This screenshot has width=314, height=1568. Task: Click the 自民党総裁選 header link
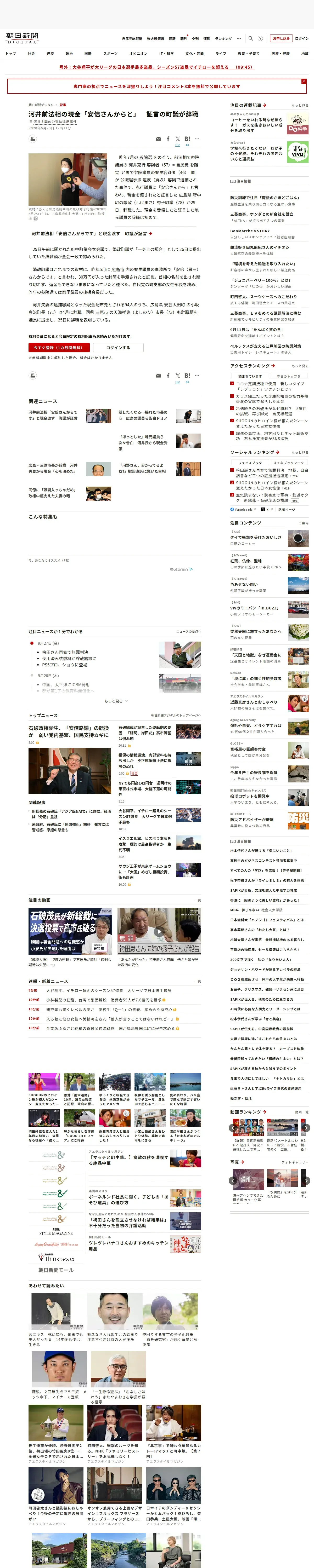click(x=132, y=38)
